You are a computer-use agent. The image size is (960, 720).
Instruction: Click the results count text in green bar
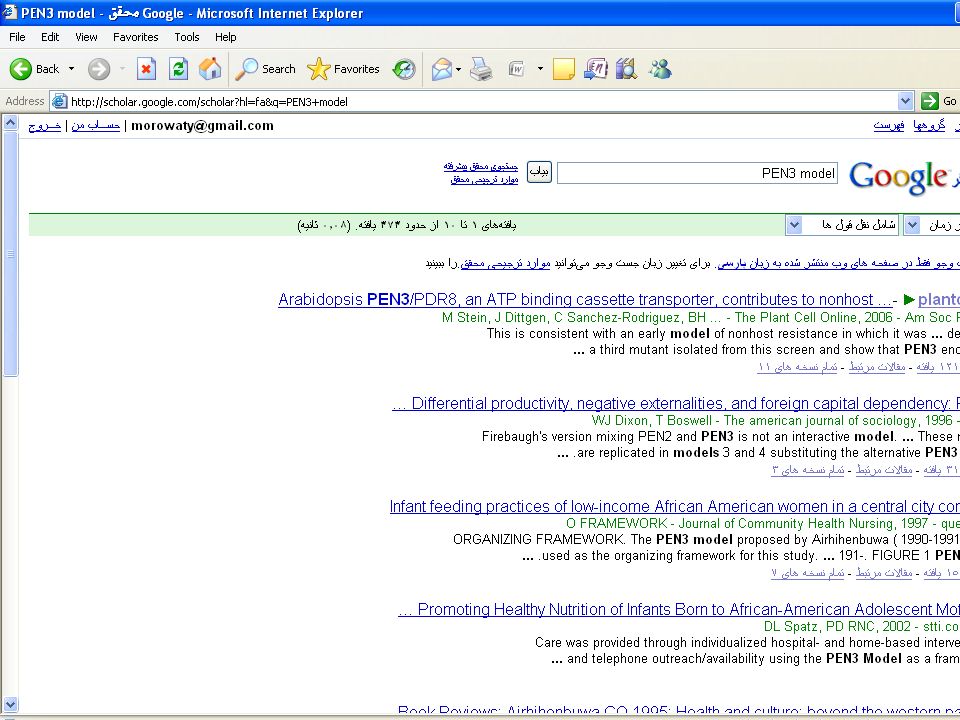[407, 225]
